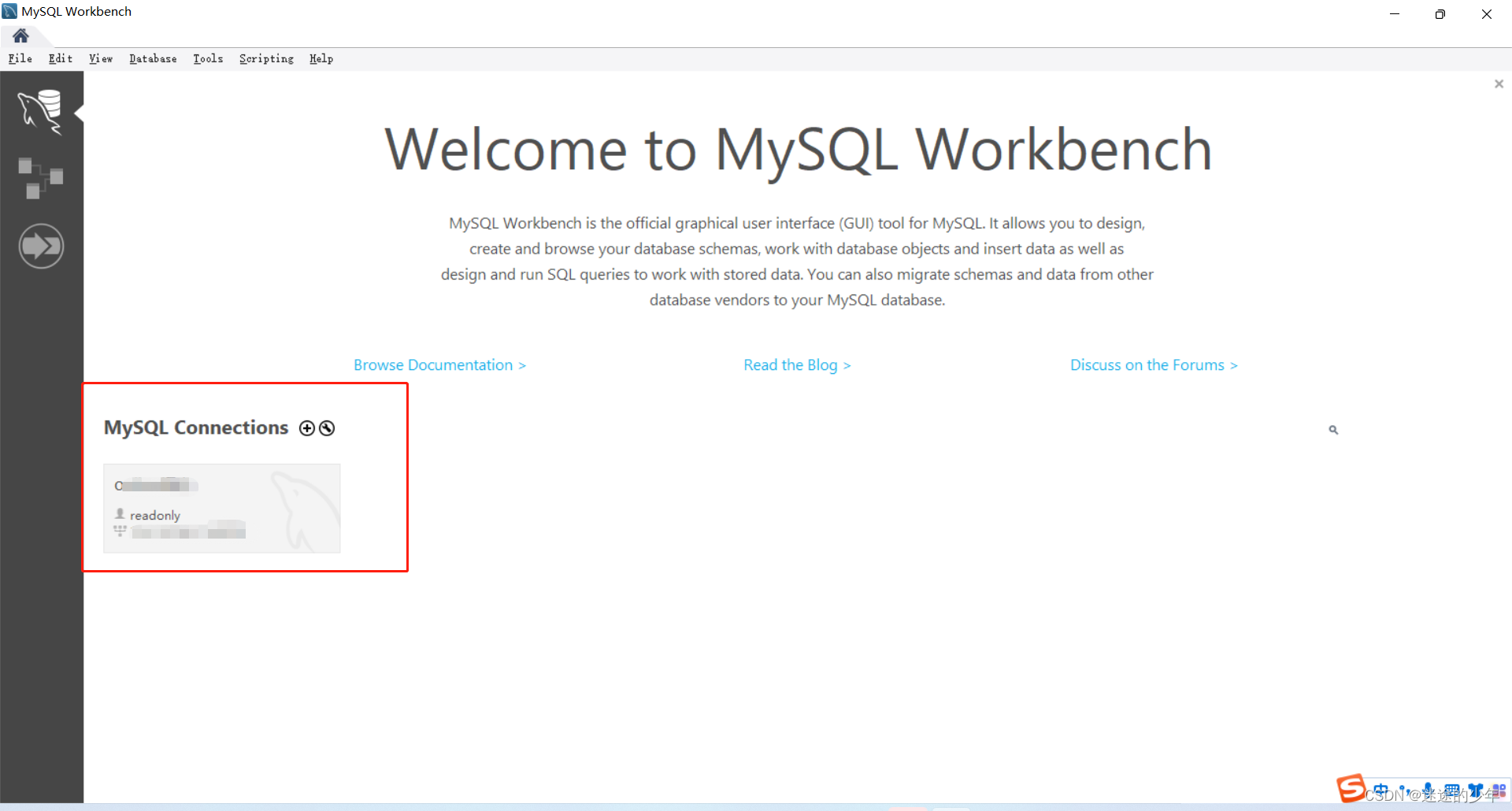Close the welcome message panel

pyautogui.click(x=1499, y=83)
